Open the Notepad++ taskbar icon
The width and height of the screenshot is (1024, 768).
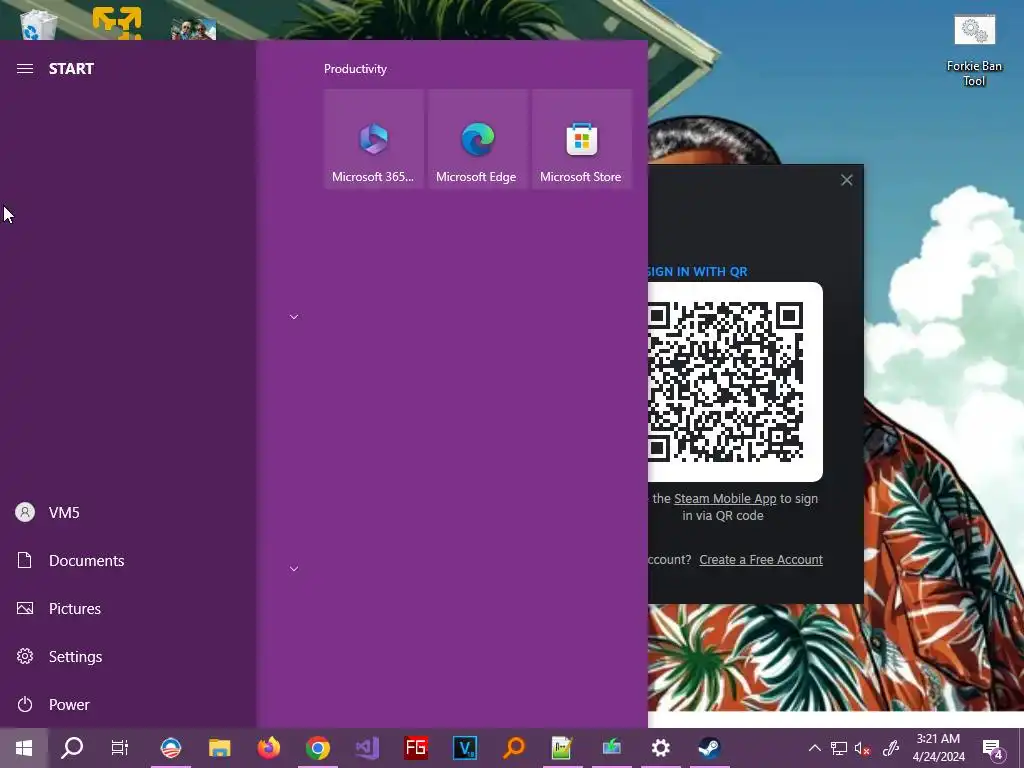tap(562, 748)
